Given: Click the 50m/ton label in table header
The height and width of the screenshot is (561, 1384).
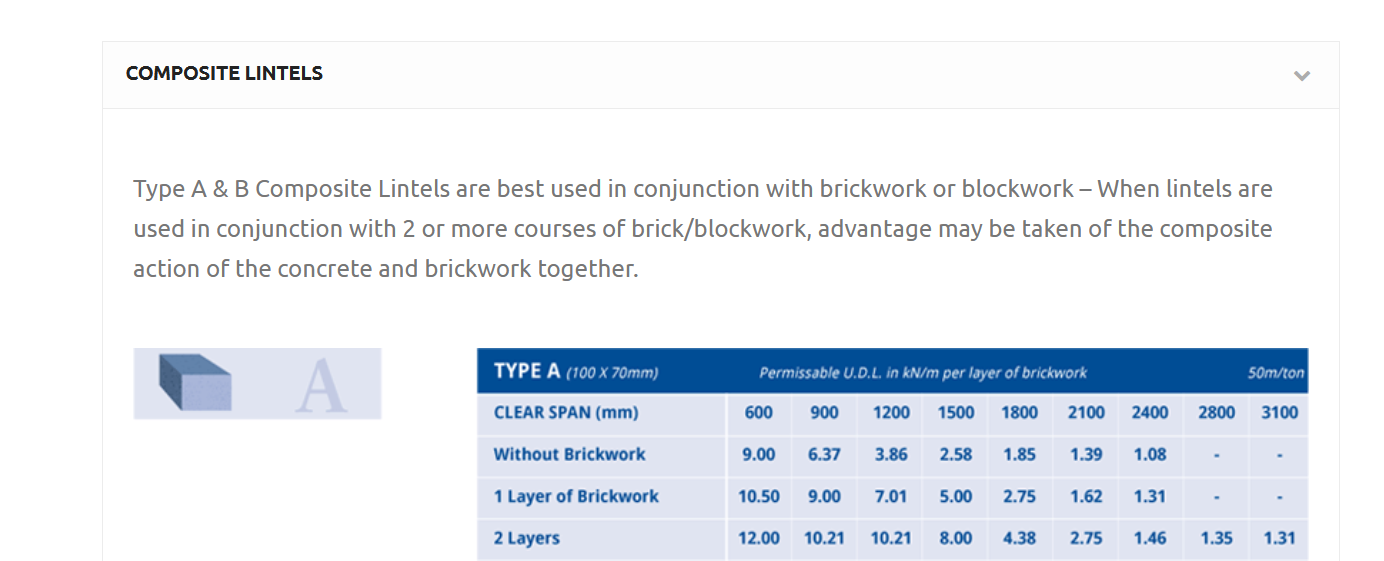Looking at the screenshot, I should click(x=1275, y=373).
